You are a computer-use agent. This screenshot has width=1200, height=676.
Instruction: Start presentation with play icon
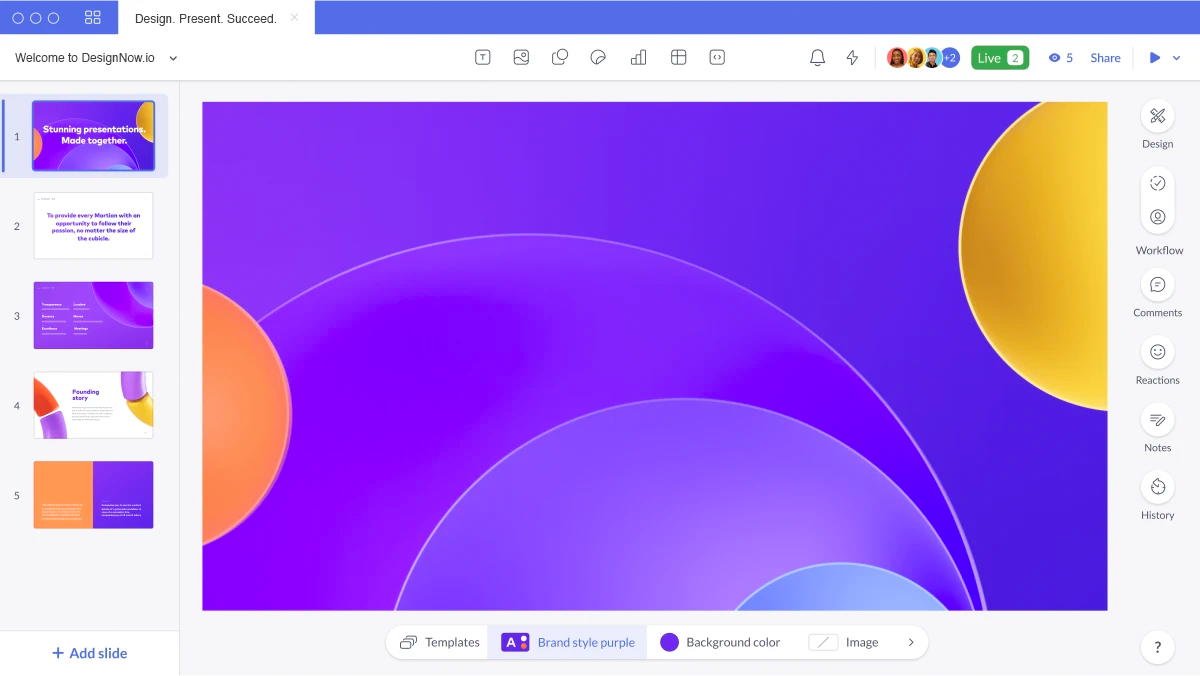[1155, 58]
